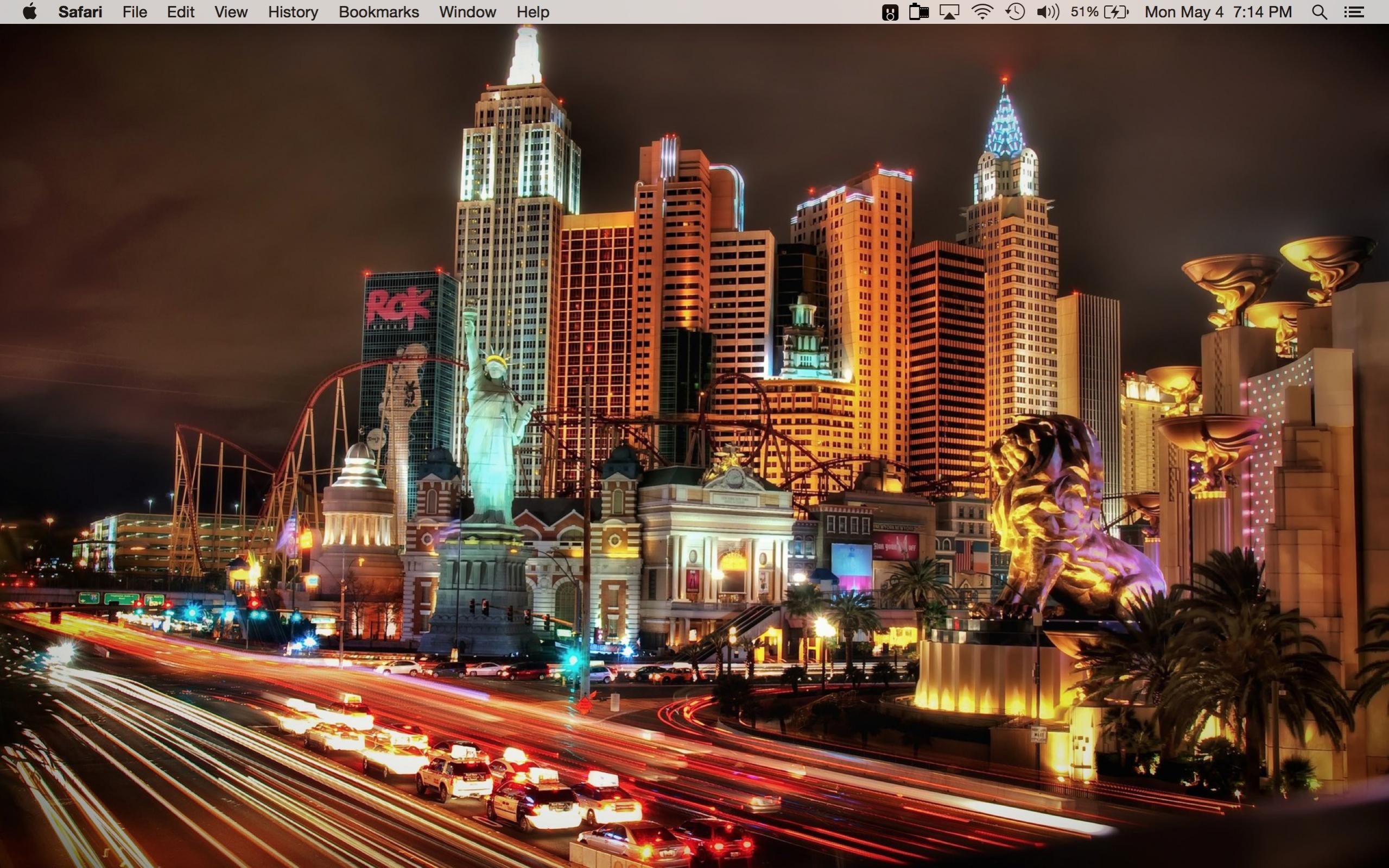Open the Window menu
Viewport: 1389px width, 868px height.
pos(468,12)
